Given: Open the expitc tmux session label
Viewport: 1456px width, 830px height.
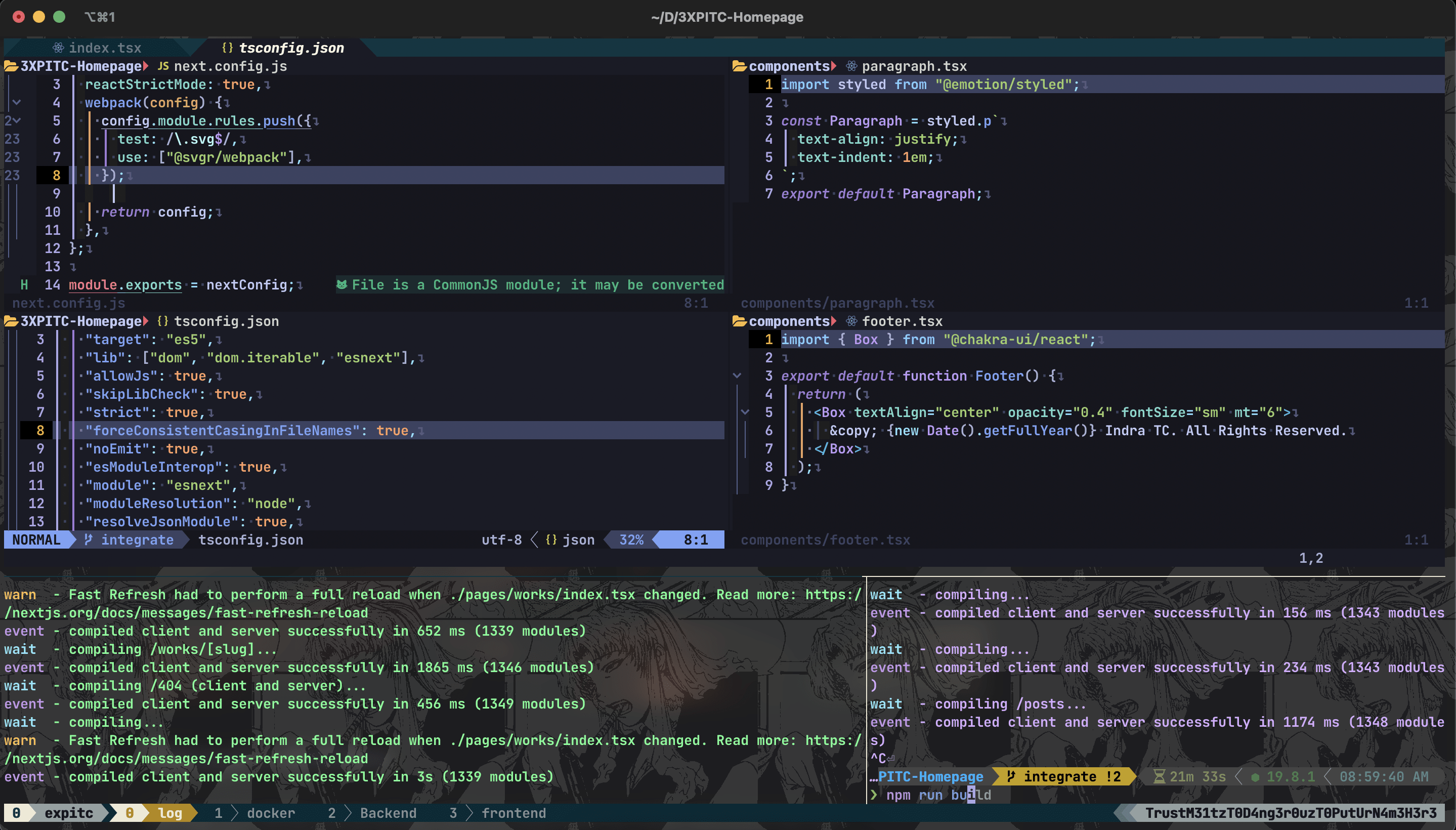Looking at the screenshot, I should 68,813.
